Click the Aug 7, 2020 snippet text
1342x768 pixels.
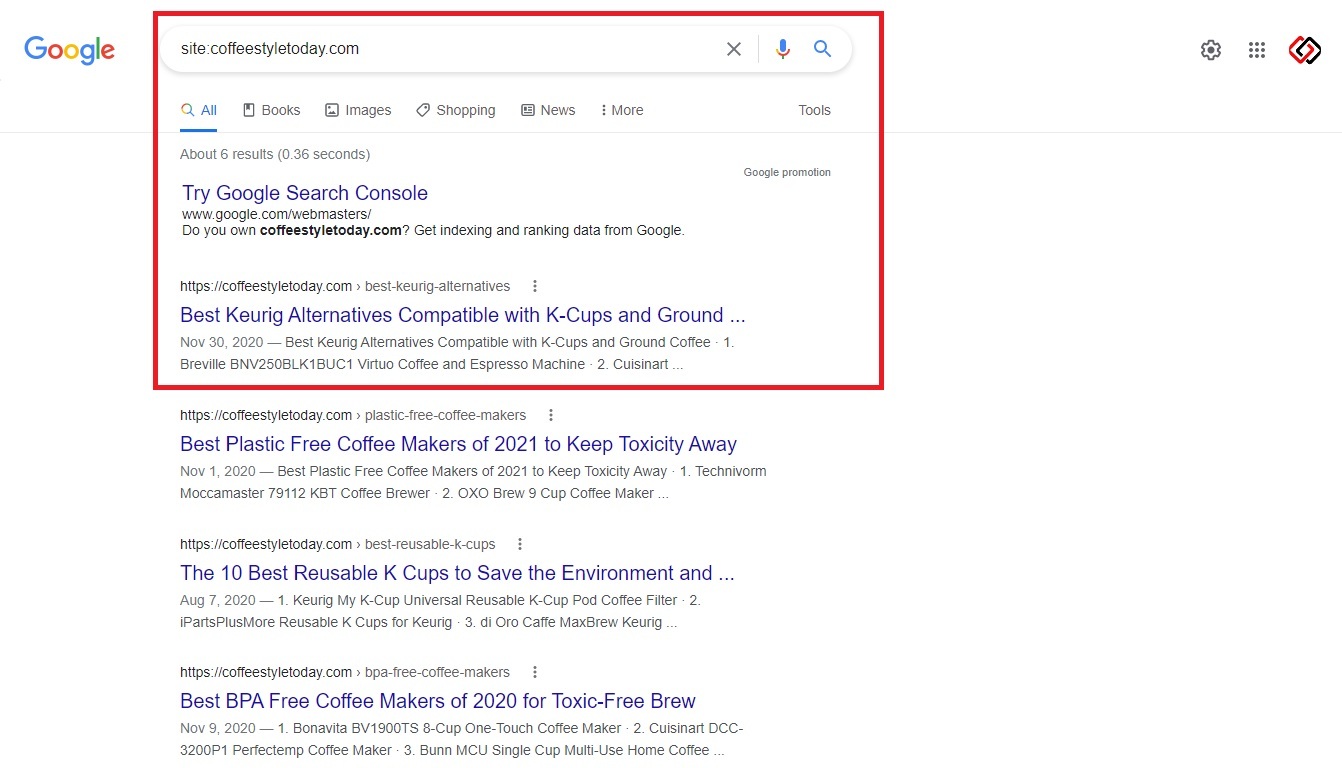pyautogui.click(x=441, y=611)
